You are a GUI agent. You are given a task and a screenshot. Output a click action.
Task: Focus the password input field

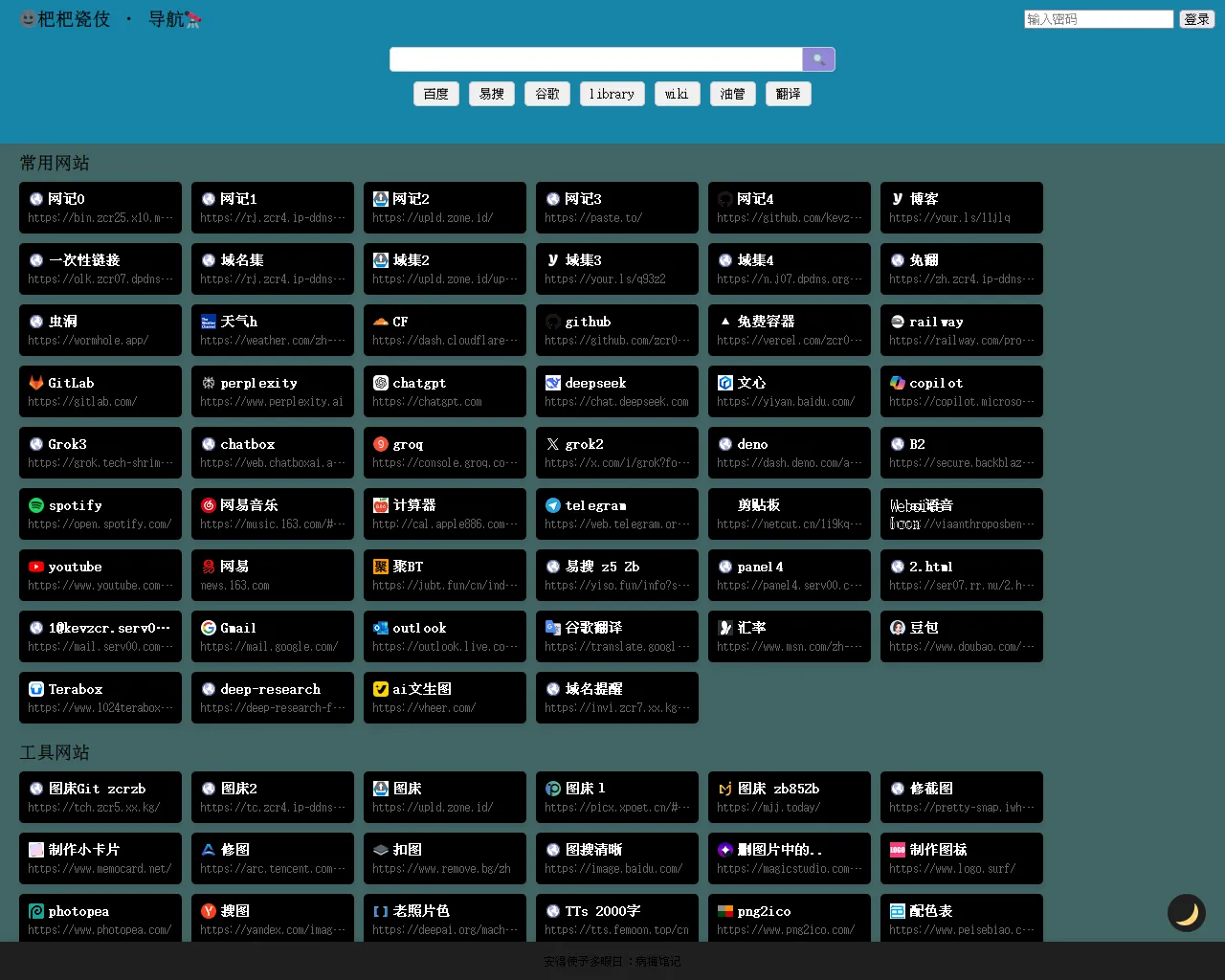click(x=1099, y=19)
